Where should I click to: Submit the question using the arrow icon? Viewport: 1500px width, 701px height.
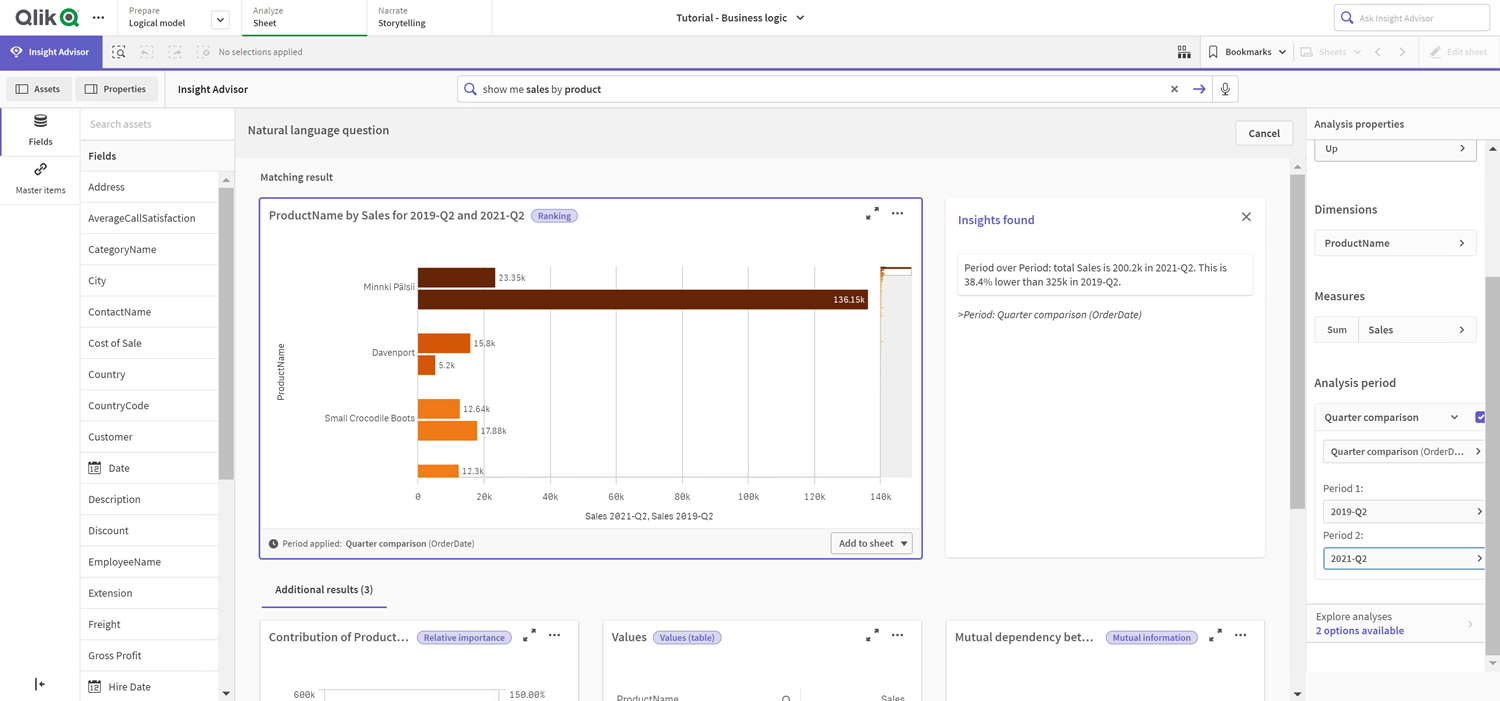pyautogui.click(x=1199, y=88)
